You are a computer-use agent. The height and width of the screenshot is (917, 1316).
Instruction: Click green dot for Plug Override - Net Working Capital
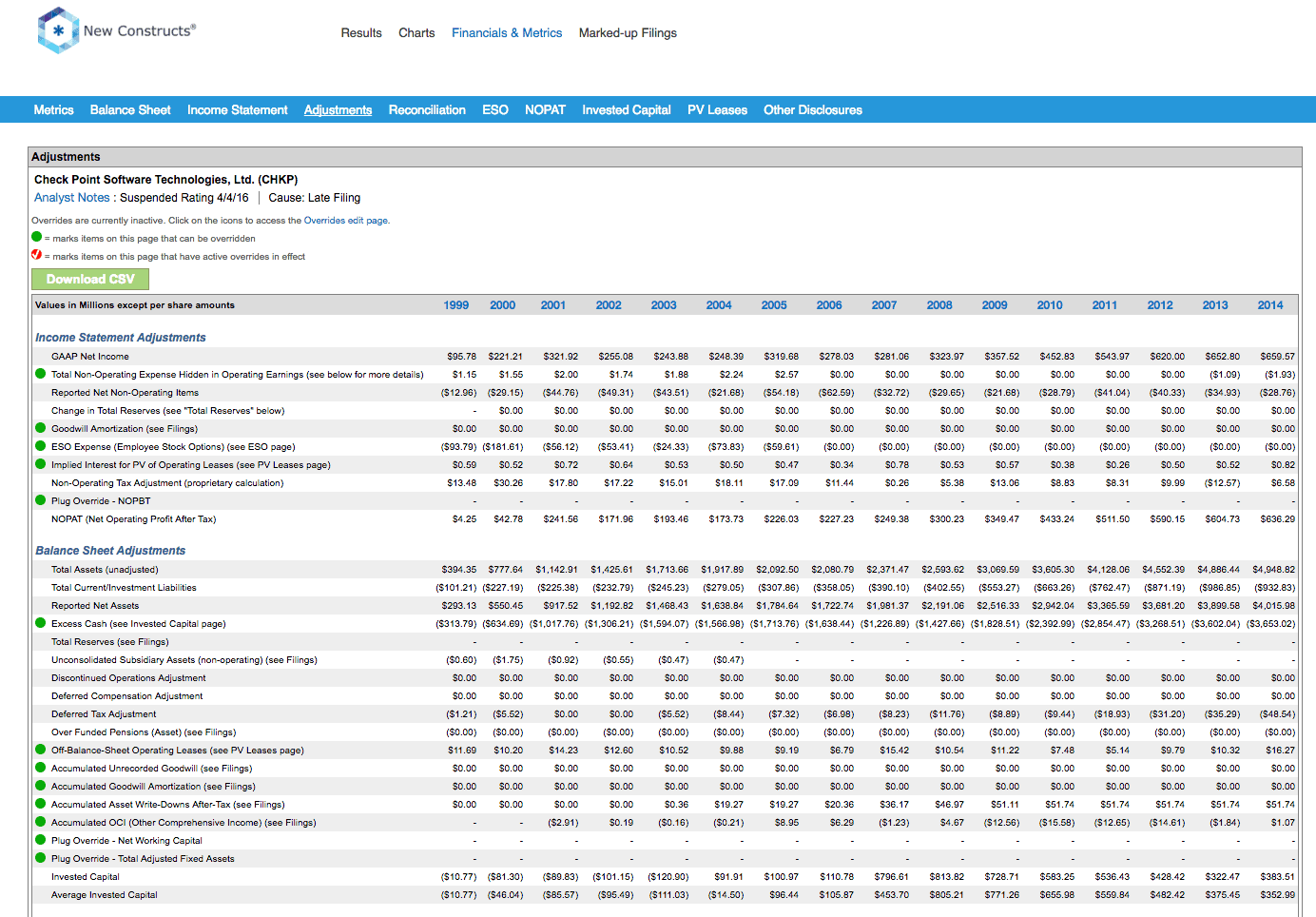point(40,840)
